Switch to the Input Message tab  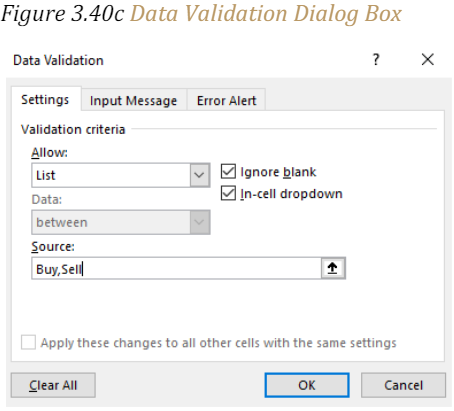(x=134, y=100)
